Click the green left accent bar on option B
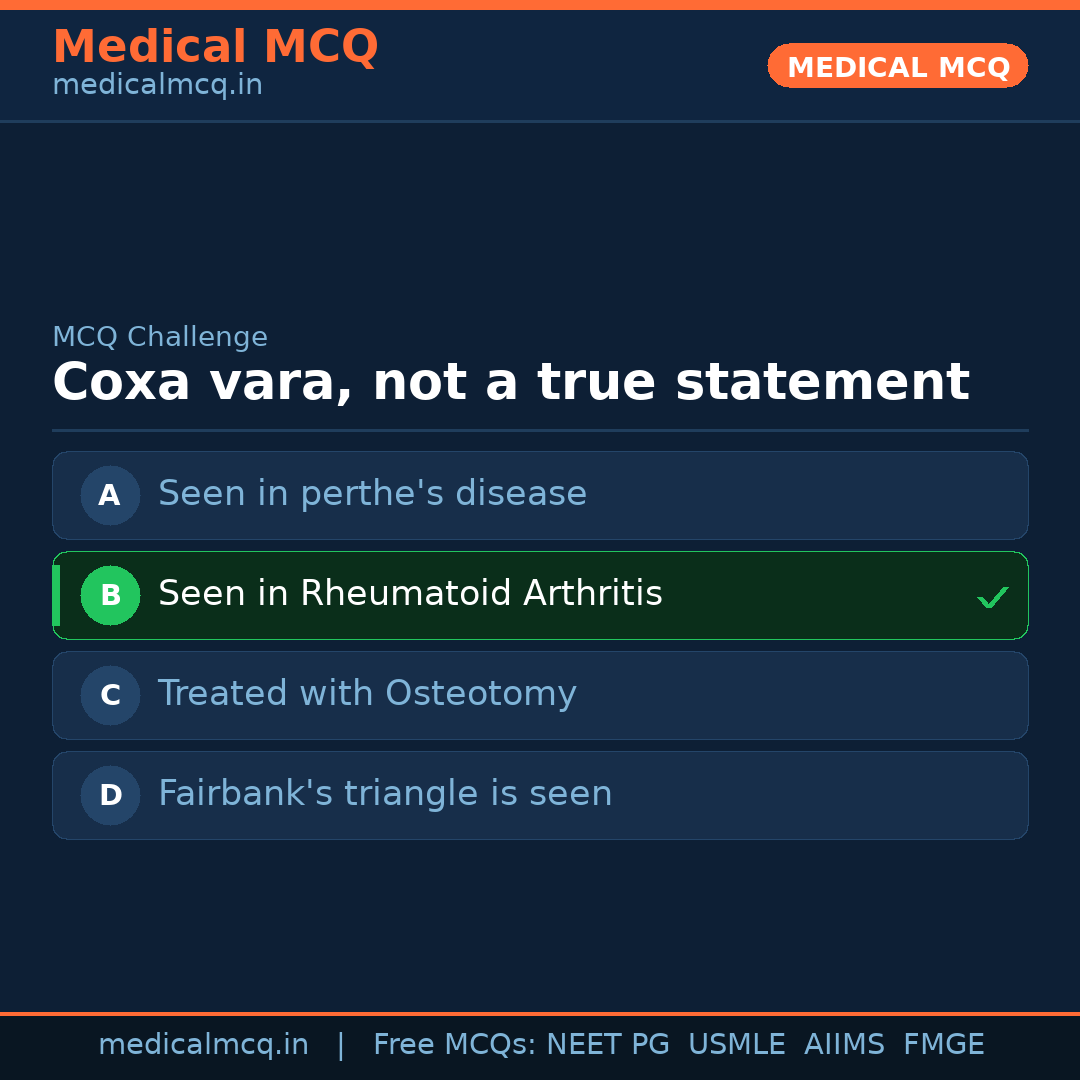 click(x=55, y=595)
